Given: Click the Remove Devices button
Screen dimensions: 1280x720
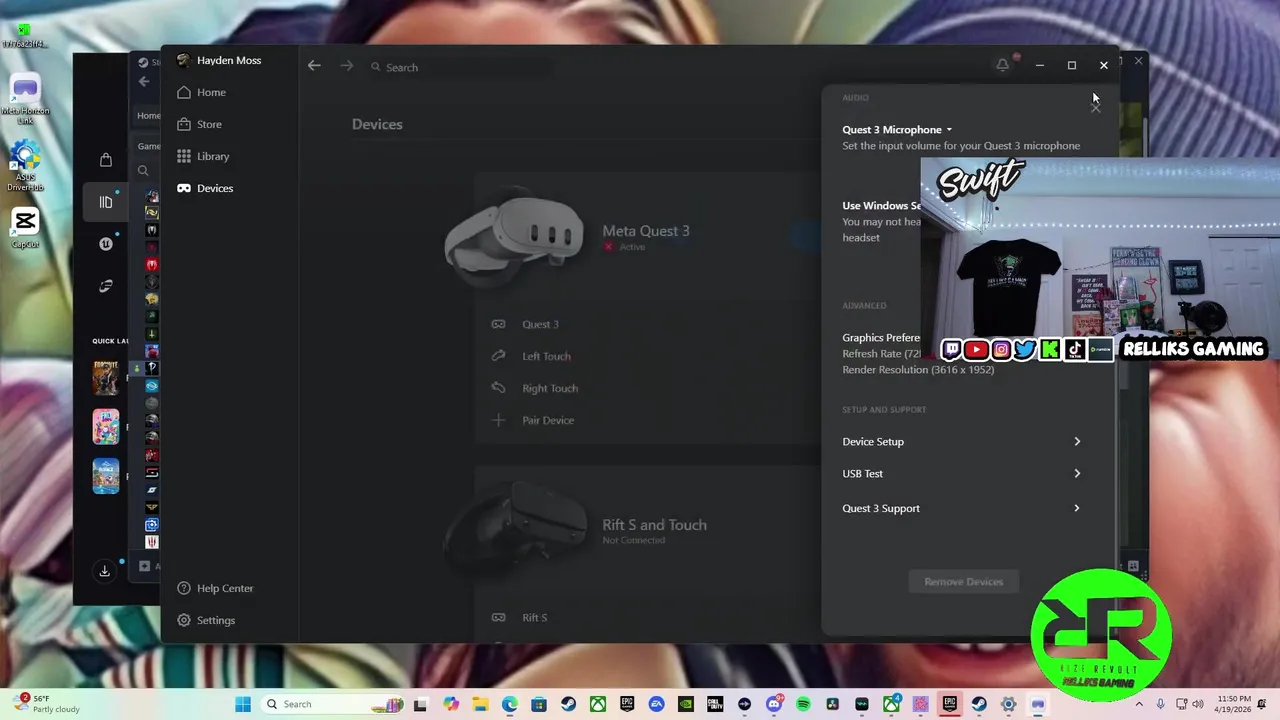Looking at the screenshot, I should click(963, 582).
